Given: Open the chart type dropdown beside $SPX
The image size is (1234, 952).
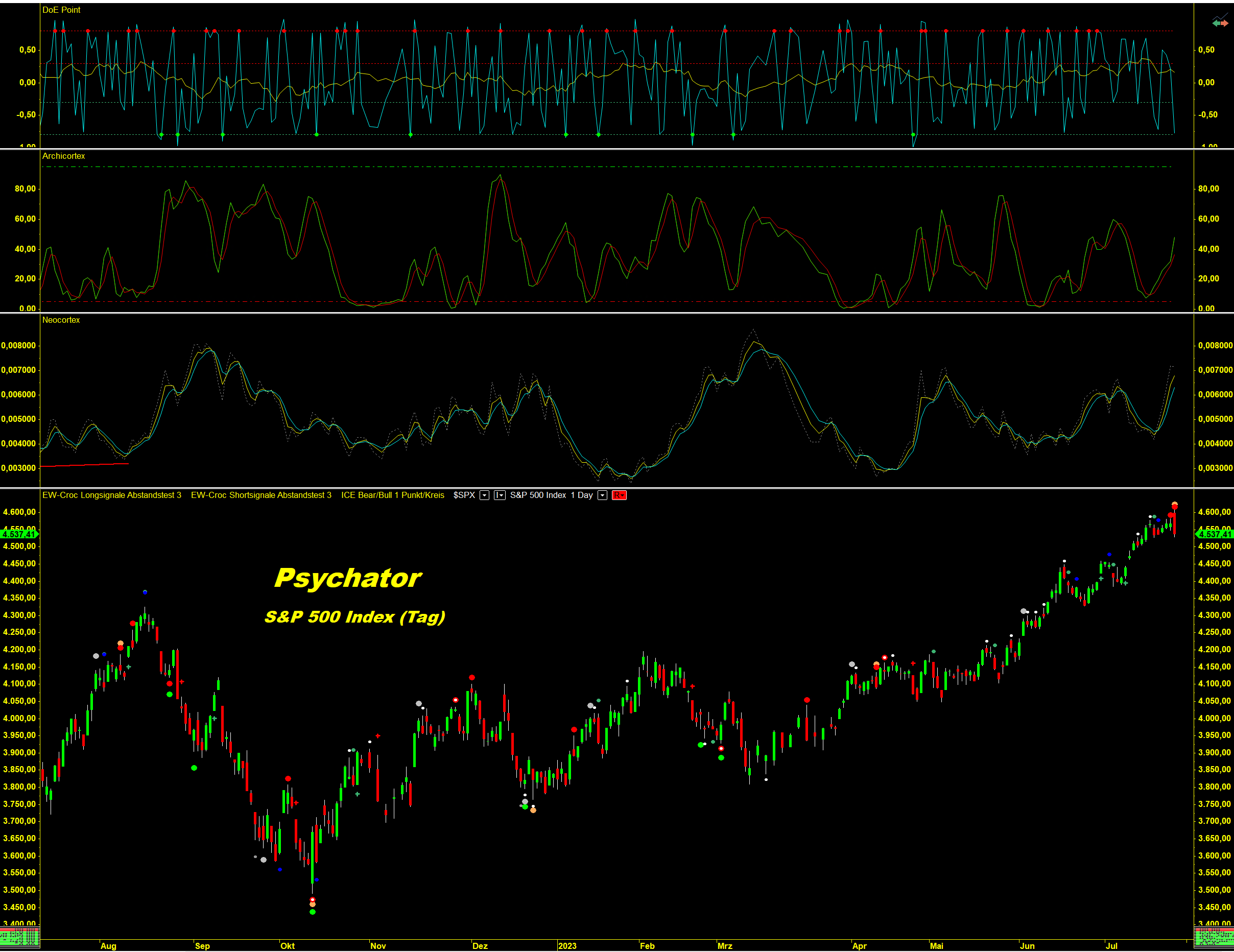Looking at the screenshot, I should 500,495.
